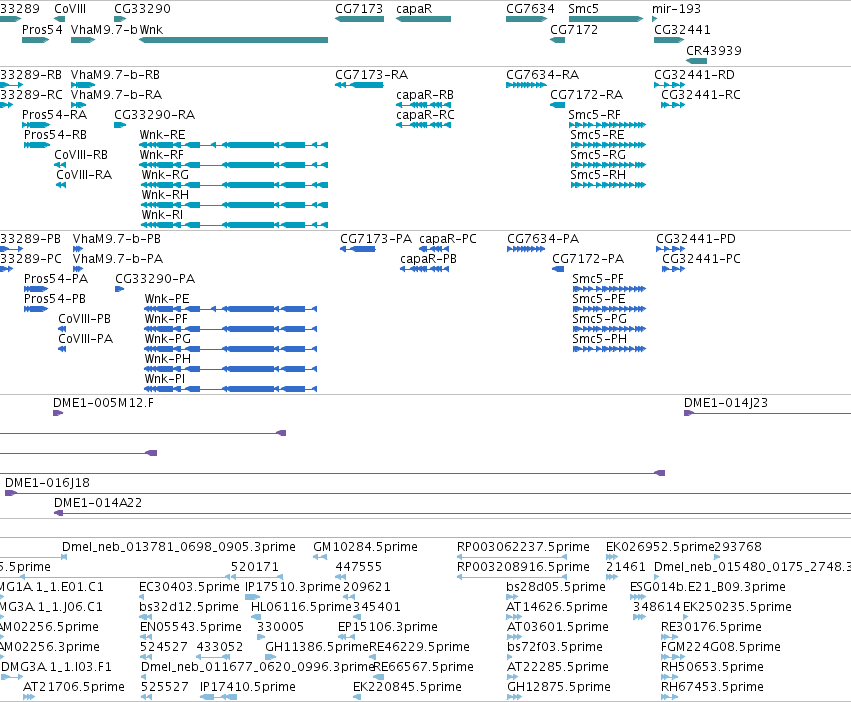Click the CG7634-RA transcript label
The width and height of the screenshot is (851, 702).
click(x=542, y=74)
